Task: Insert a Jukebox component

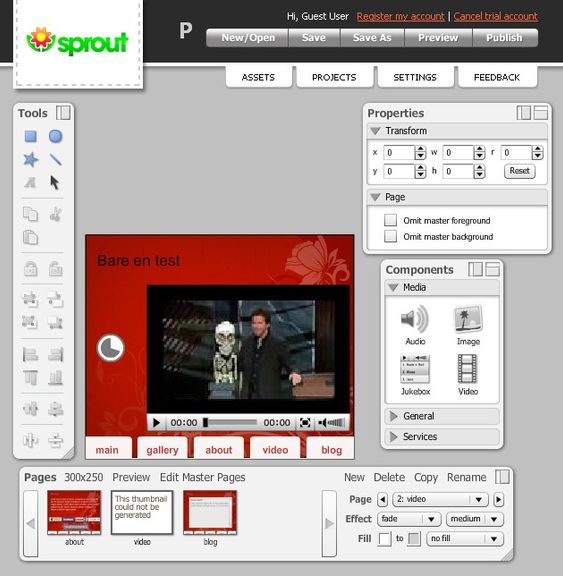Action: click(415, 375)
